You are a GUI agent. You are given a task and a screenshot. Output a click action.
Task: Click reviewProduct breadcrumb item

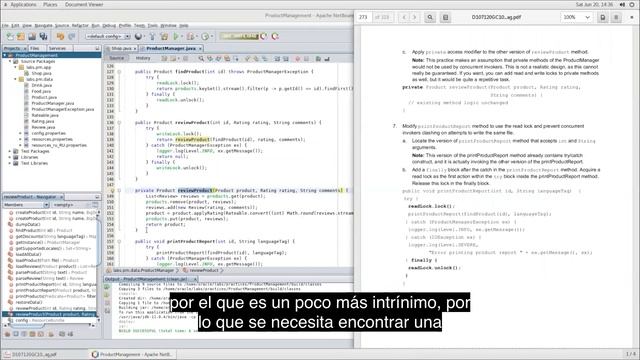point(204,270)
